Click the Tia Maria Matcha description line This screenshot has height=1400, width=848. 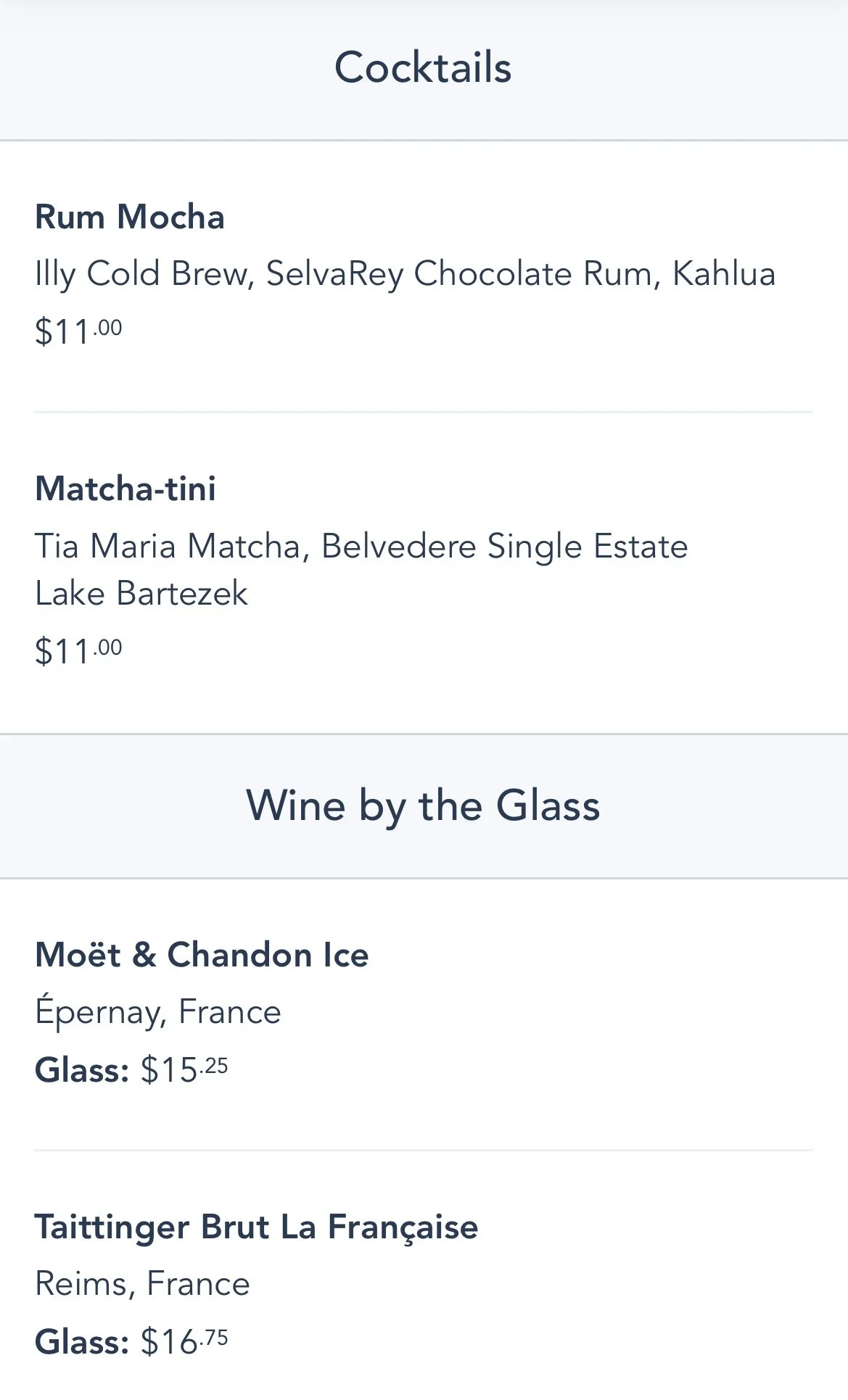pos(361,546)
